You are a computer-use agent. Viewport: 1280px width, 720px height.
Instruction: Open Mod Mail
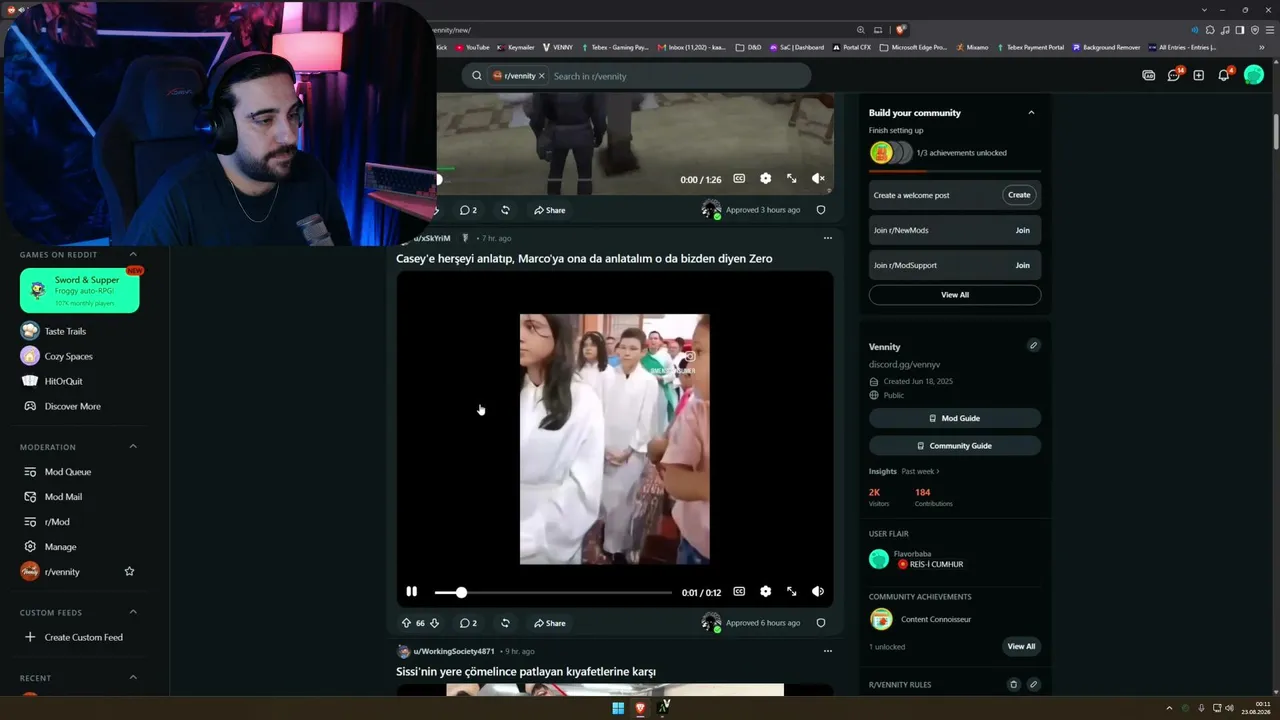(x=63, y=497)
